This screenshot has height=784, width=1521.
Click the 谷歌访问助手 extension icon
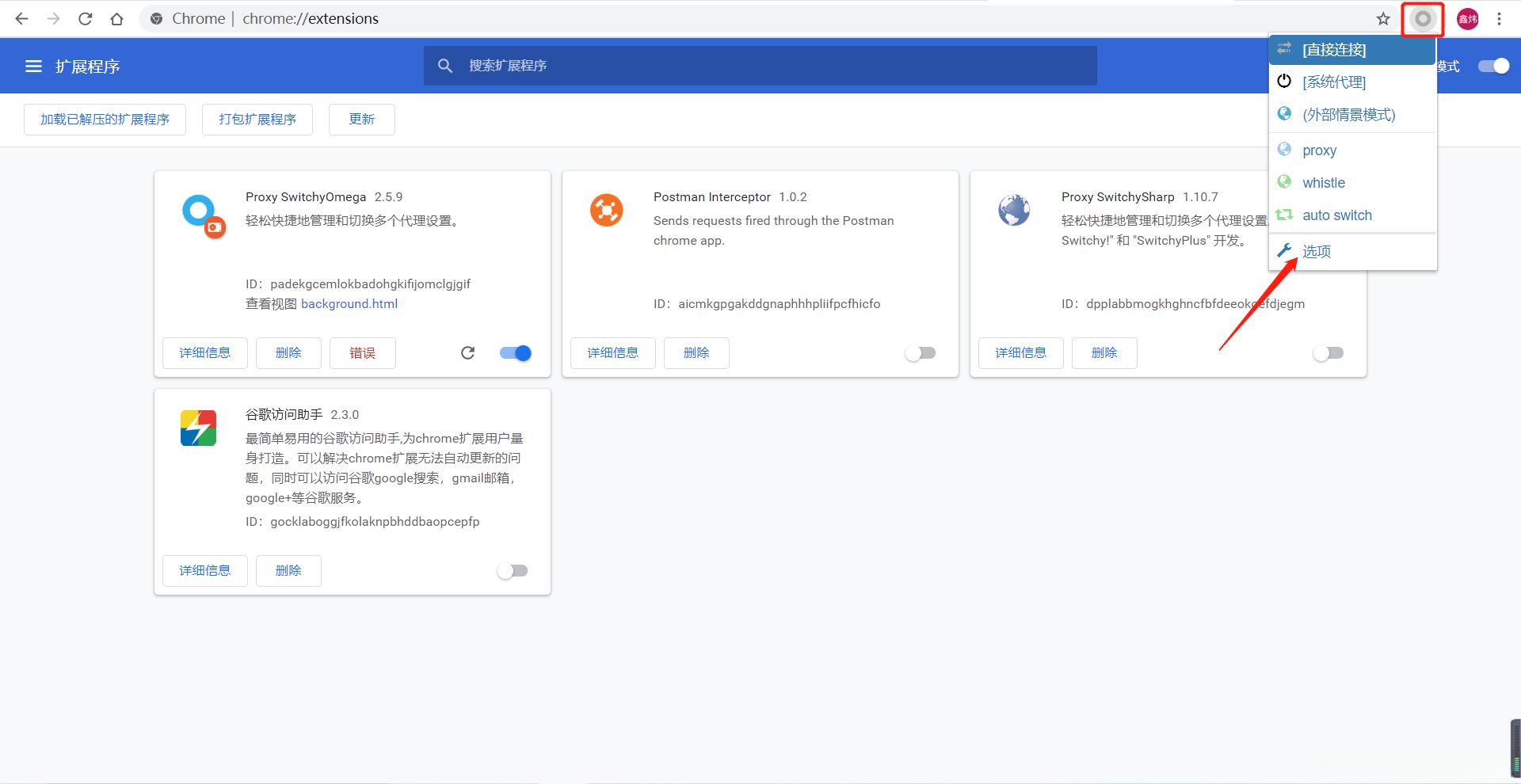(198, 428)
